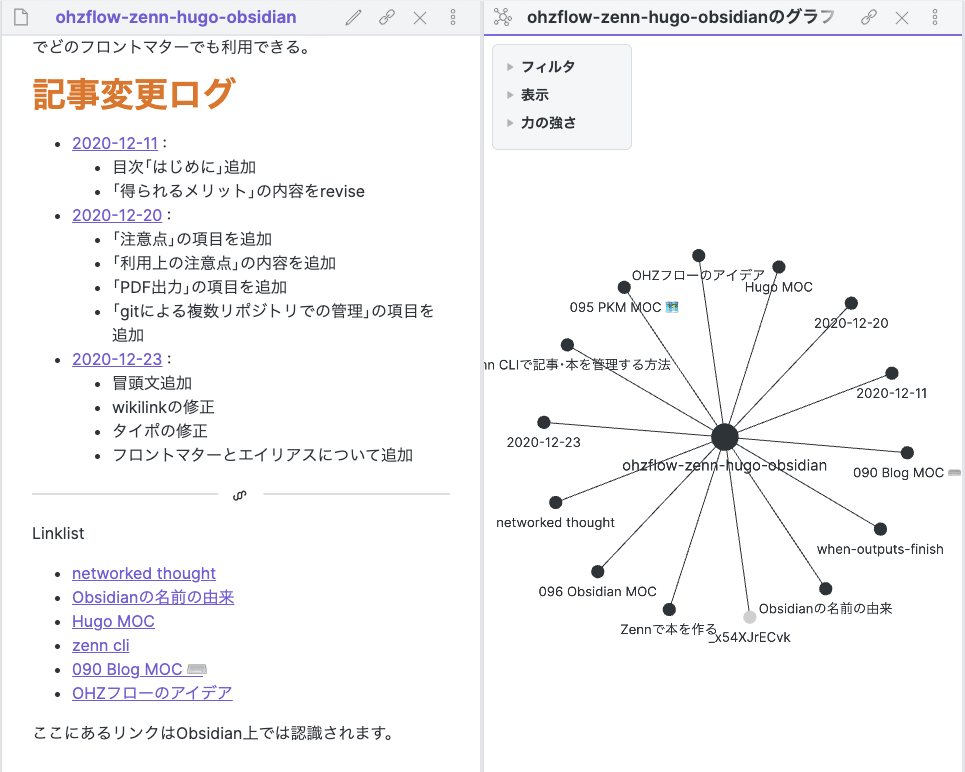
Task: Select the 096 Obsidian MOC graph node
Action: point(598,571)
